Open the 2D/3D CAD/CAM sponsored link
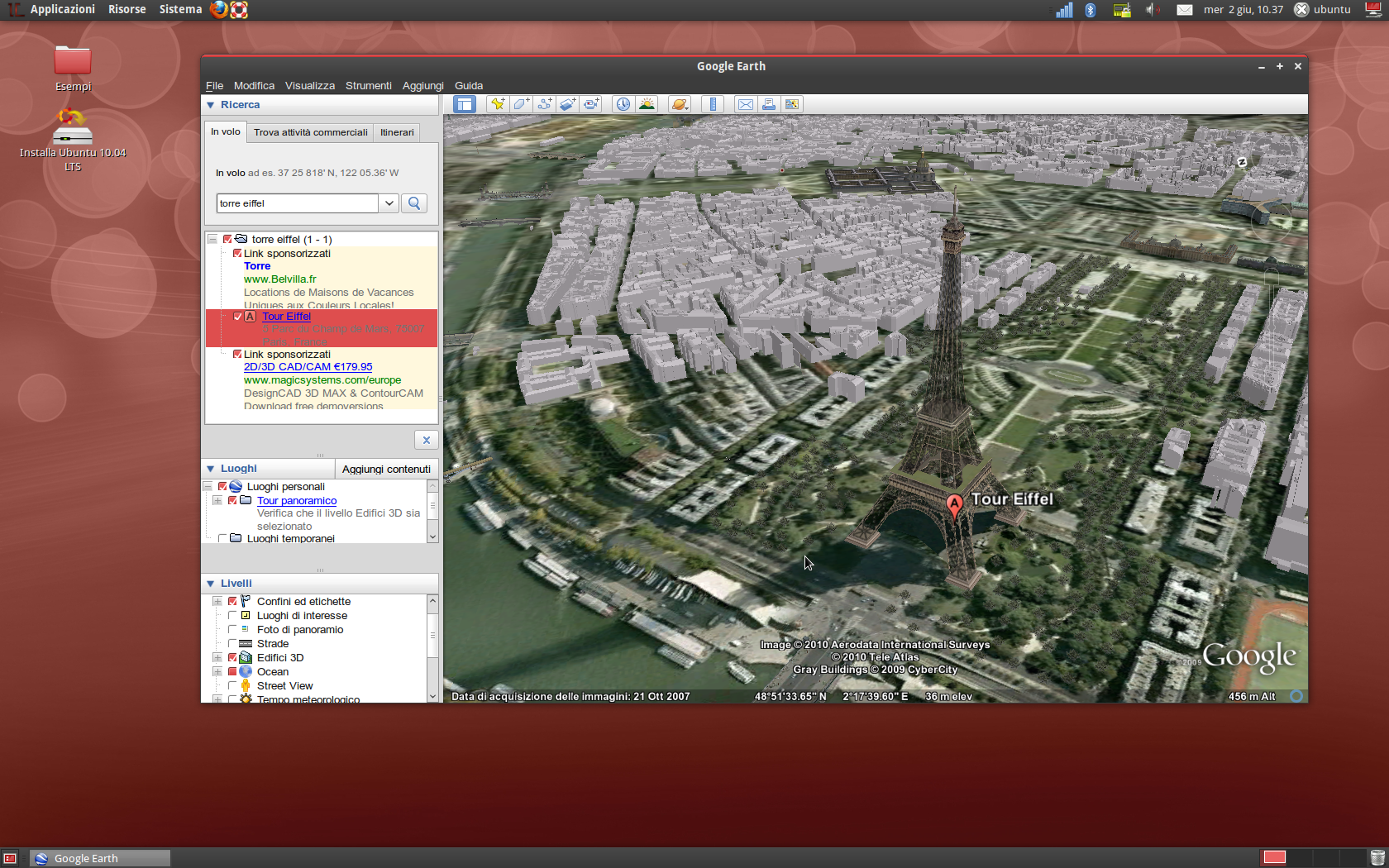This screenshot has width=1389, height=868. pyautogui.click(x=308, y=366)
